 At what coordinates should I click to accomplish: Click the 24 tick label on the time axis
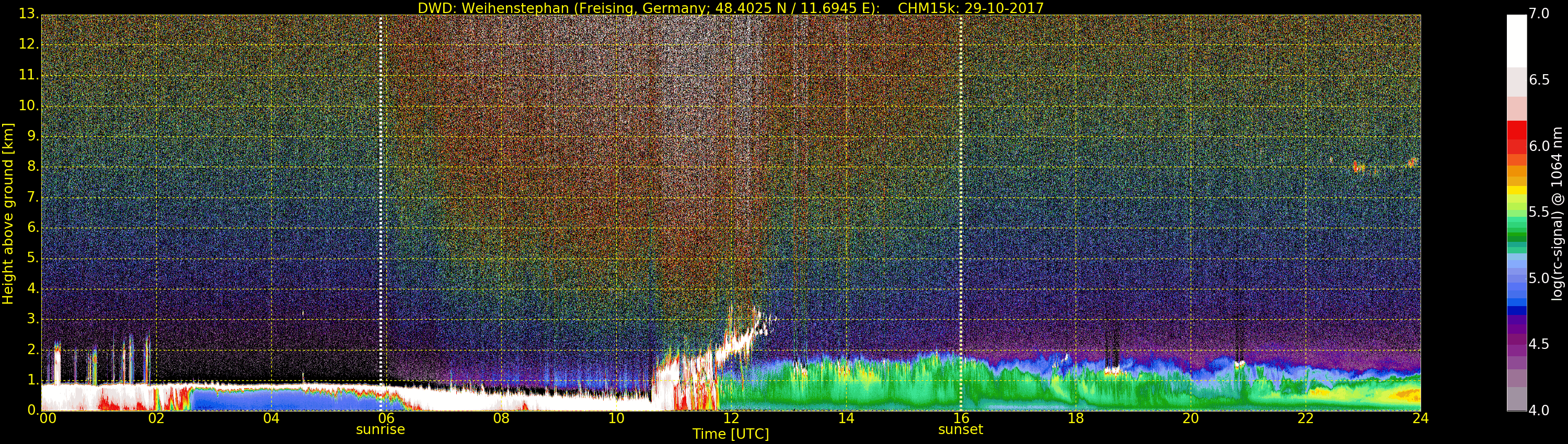coord(1420,418)
